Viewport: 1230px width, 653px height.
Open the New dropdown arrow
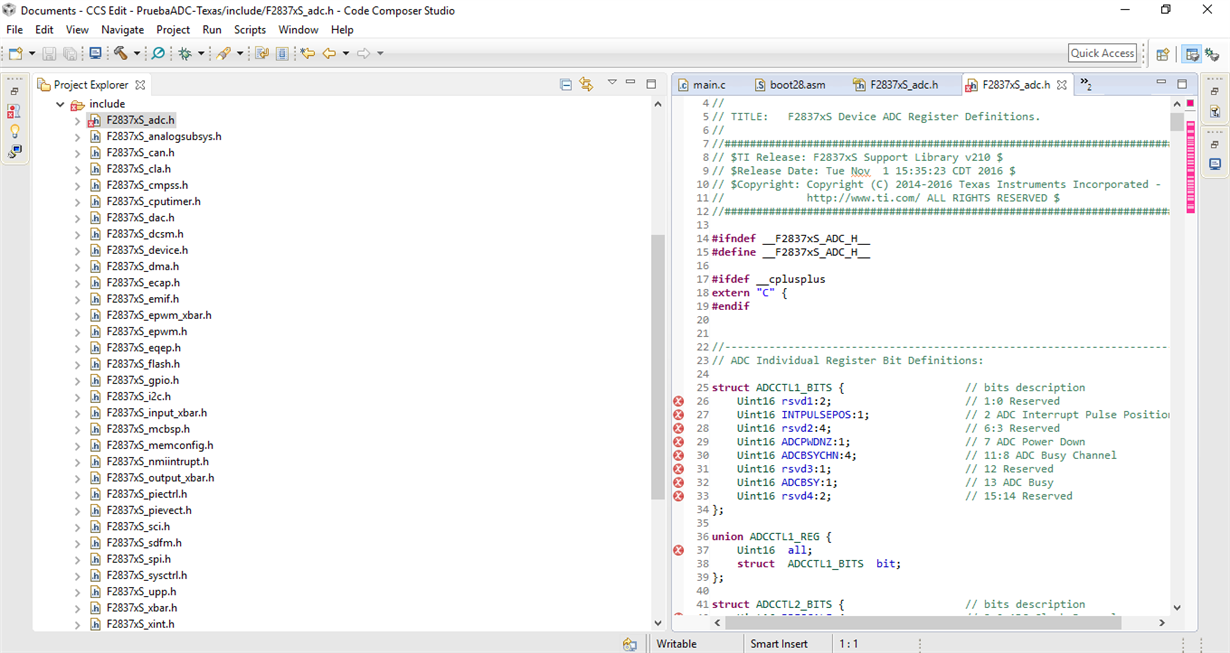(x=32, y=54)
